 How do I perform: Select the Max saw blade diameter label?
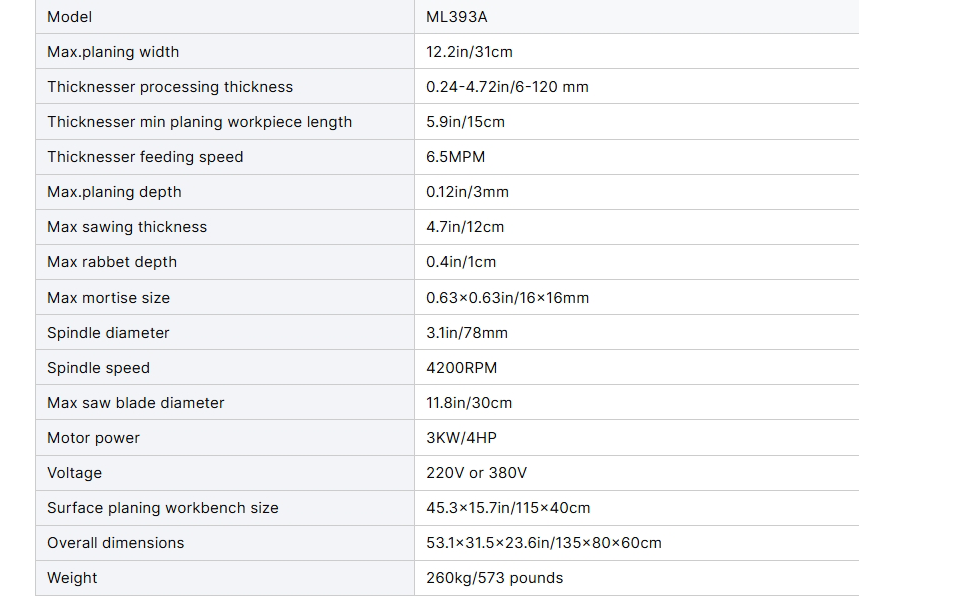136,403
